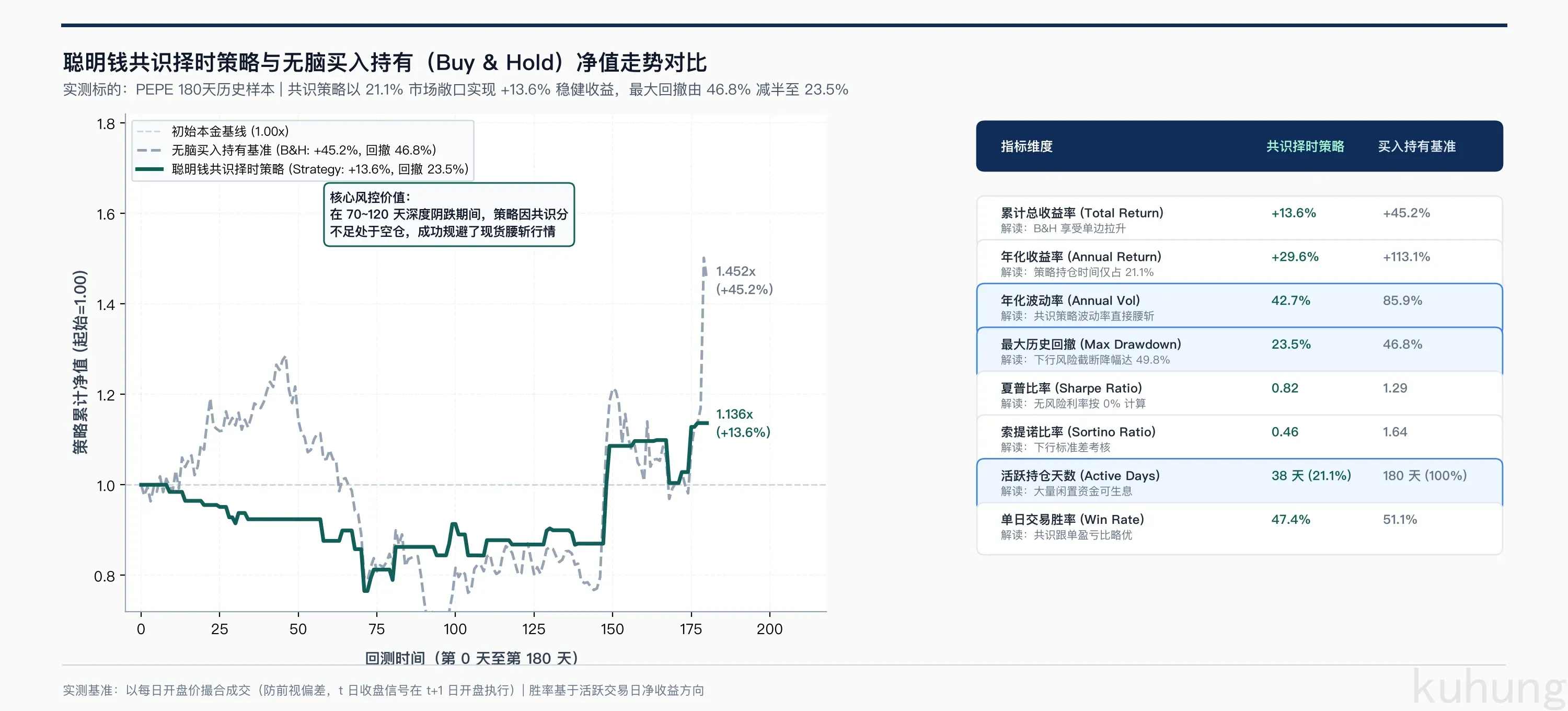The width and height of the screenshot is (1568, 711).
Task: Click the 指标维度 column header
Action: (x=1027, y=147)
